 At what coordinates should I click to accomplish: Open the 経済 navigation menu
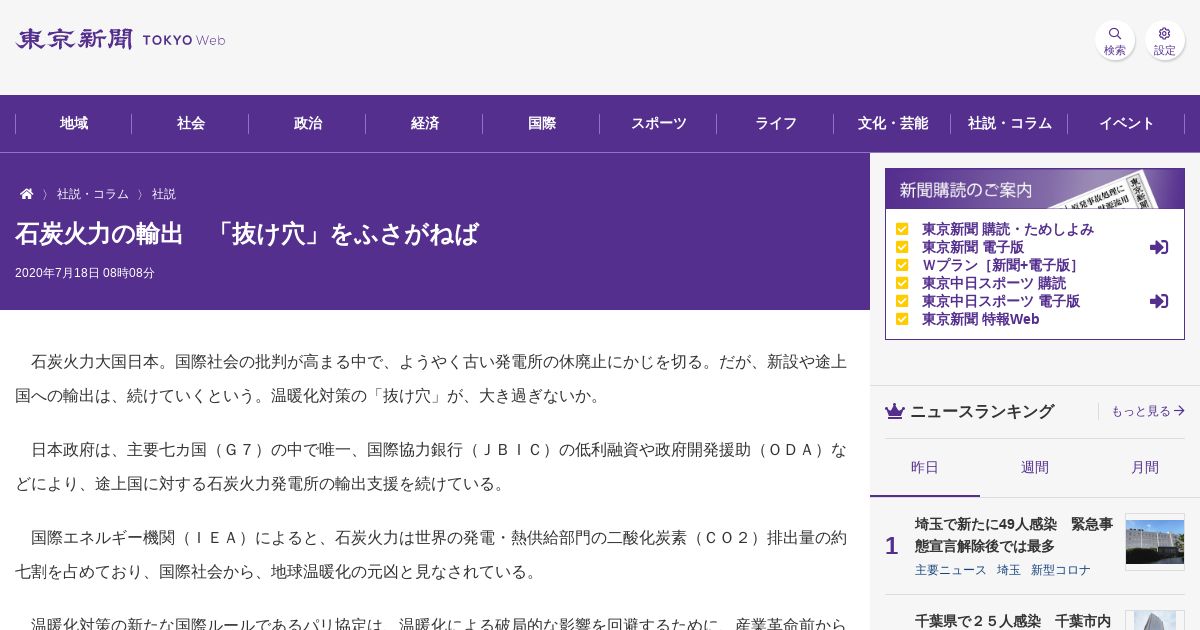point(425,124)
